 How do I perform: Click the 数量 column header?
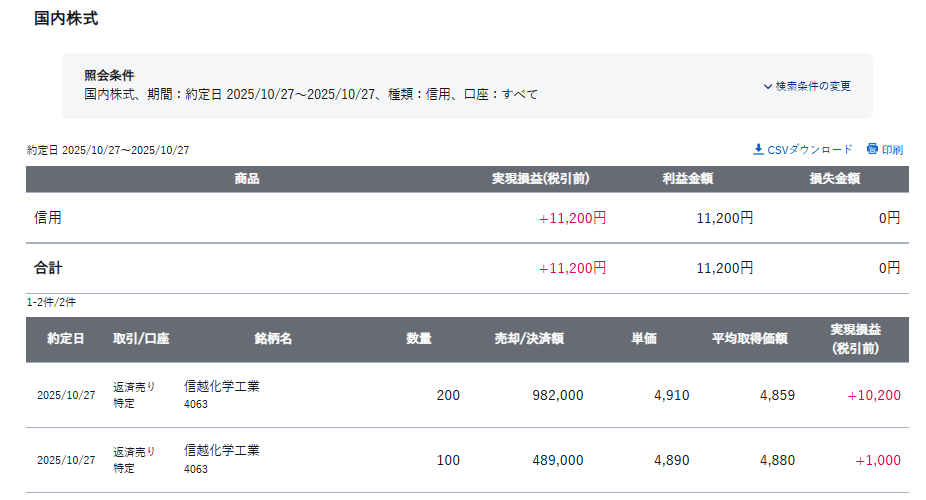click(x=419, y=339)
